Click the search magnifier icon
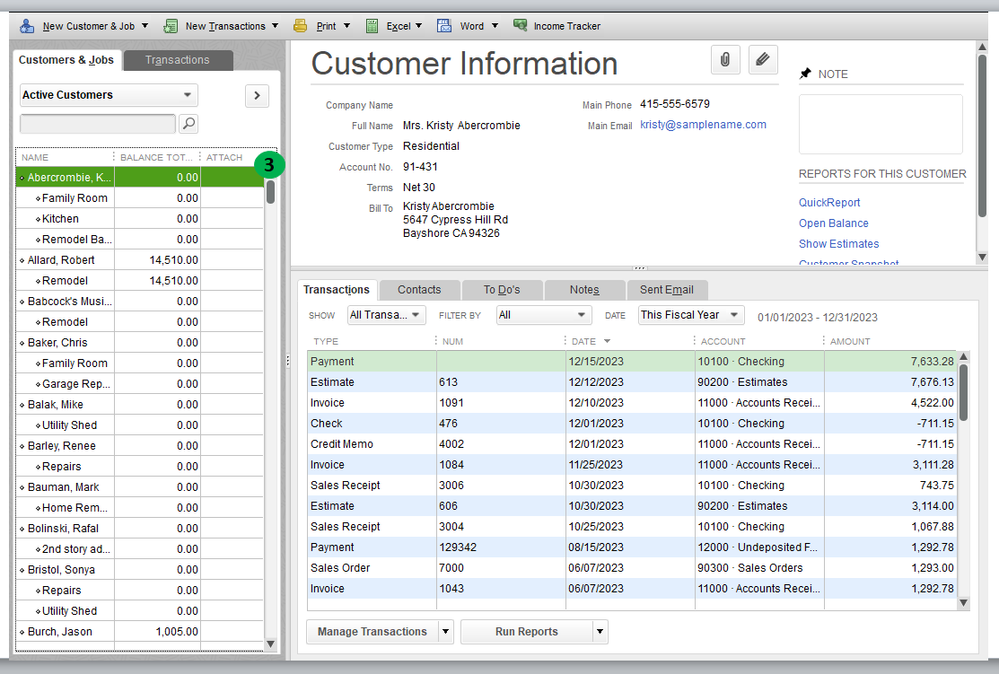 pyautogui.click(x=188, y=124)
